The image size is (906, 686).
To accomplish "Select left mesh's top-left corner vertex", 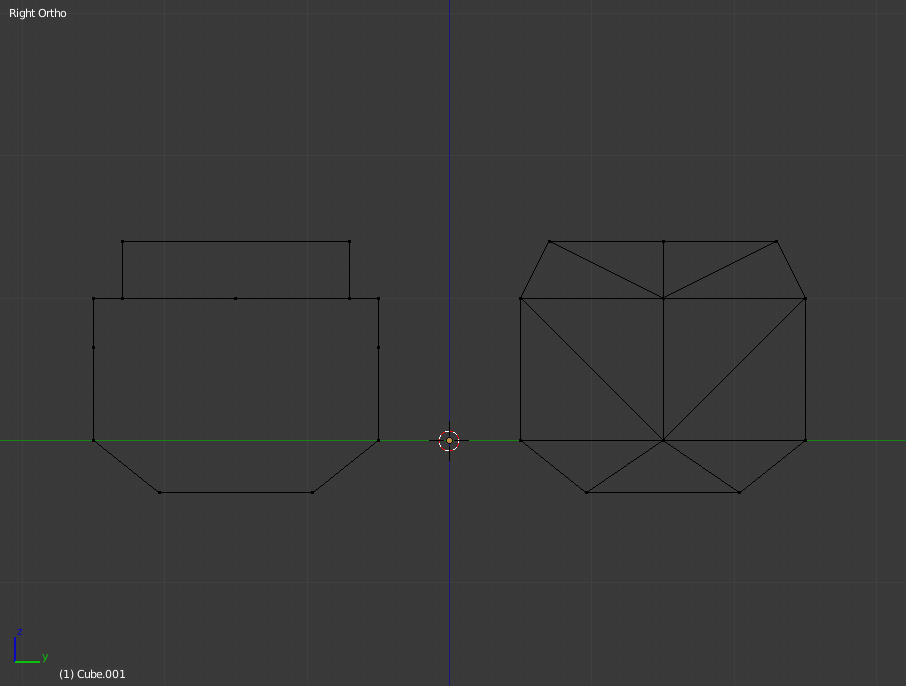I will pos(122,242).
